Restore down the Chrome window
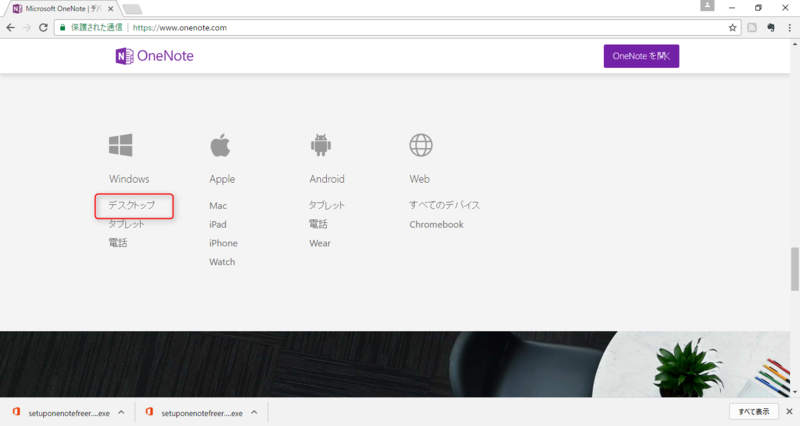The width and height of the screenshot is (800, 426). tap(758, 8)
